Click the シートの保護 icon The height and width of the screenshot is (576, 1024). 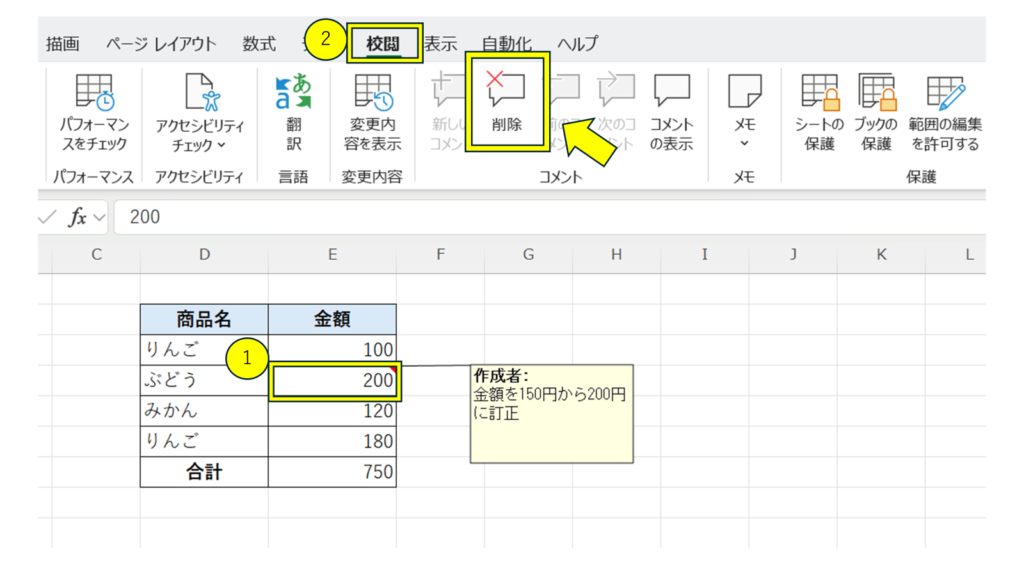[819, 97]
